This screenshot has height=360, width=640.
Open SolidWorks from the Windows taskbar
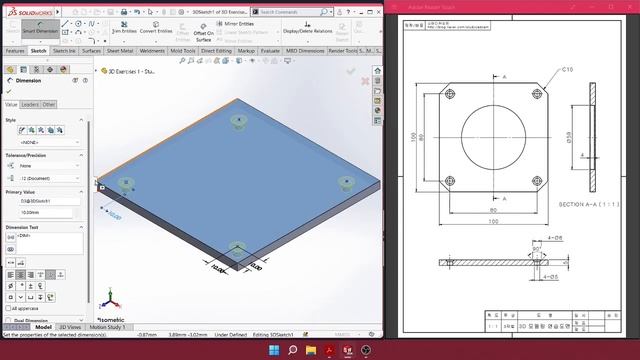coord(348,350)
